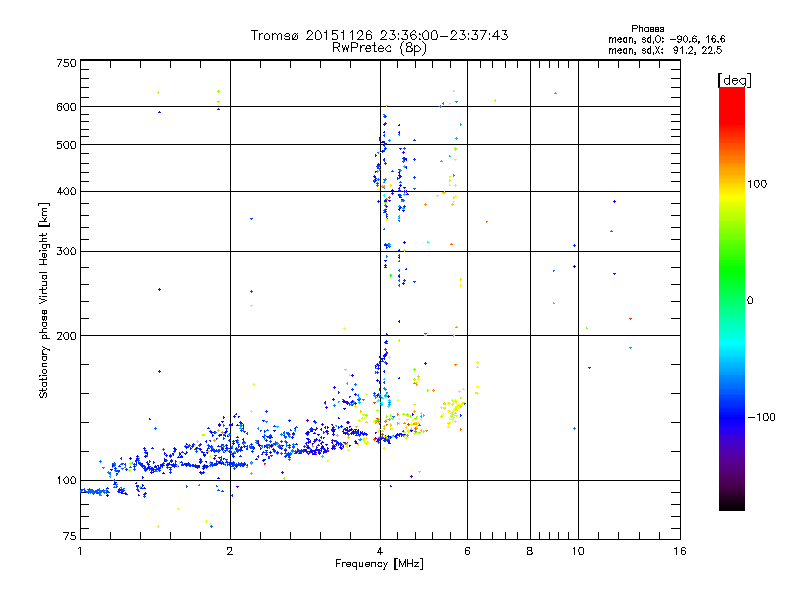
Task: Click the 'mean, sd,X: 91.2, 22.5' line
Action: [665, 50]
